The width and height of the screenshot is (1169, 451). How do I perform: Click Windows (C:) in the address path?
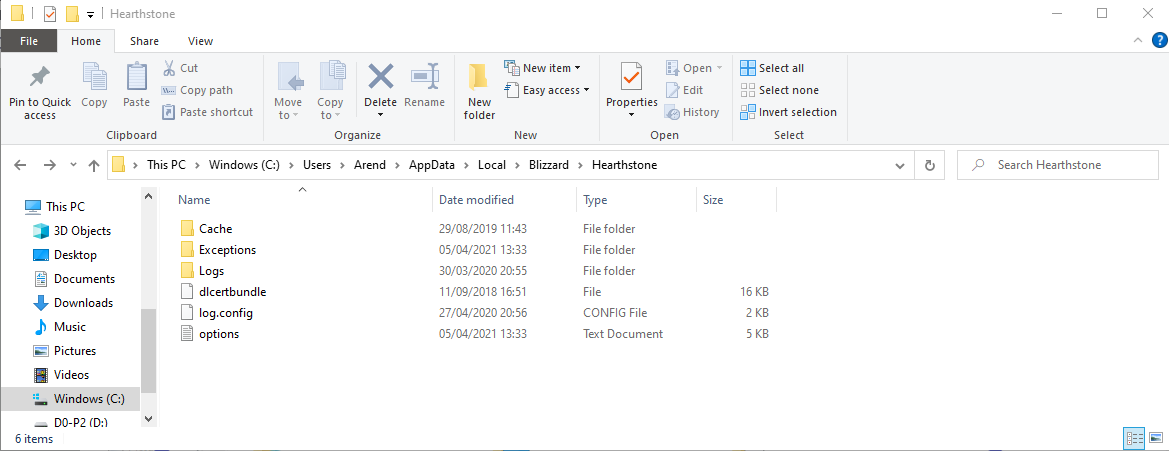(244, 165)
